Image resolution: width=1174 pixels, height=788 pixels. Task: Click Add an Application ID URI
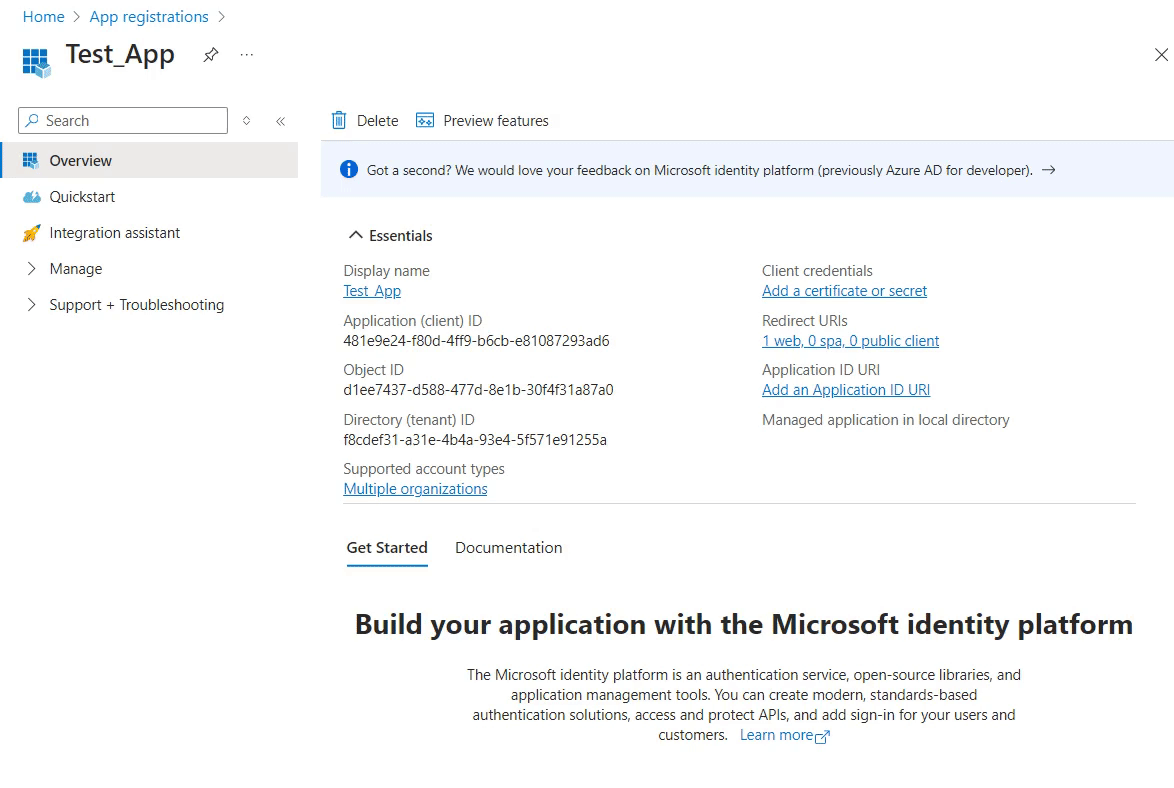(846, 390)
